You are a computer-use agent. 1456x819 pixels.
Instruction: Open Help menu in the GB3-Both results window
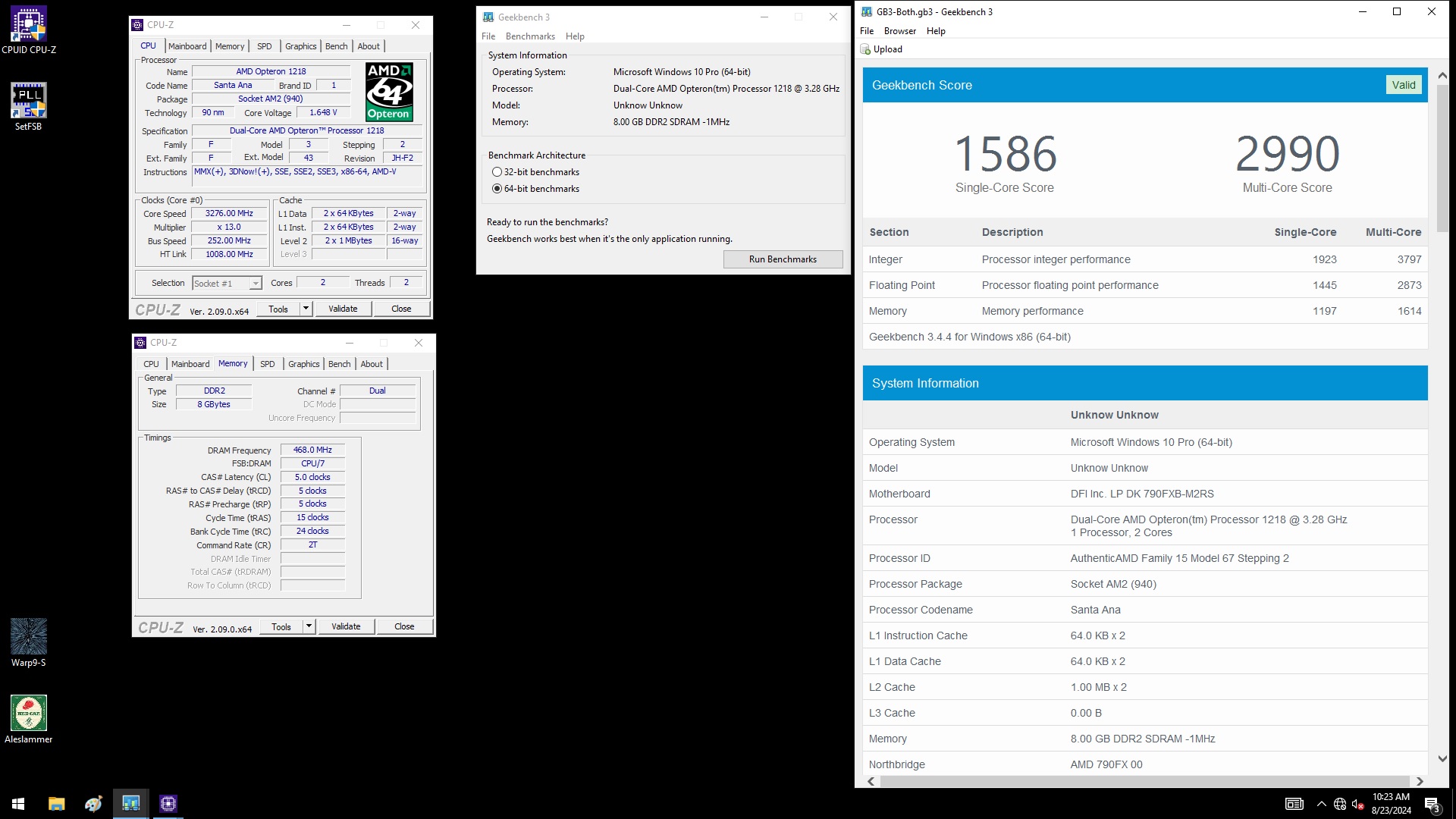pos(936,31)
